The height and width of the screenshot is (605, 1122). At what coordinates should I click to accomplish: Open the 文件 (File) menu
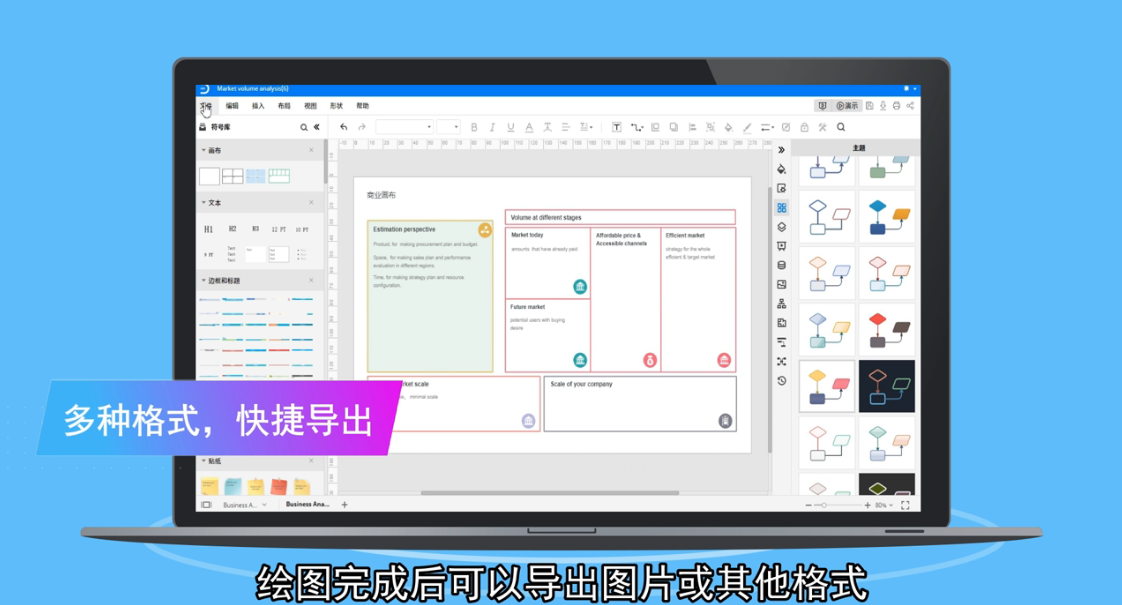point(206,106)
